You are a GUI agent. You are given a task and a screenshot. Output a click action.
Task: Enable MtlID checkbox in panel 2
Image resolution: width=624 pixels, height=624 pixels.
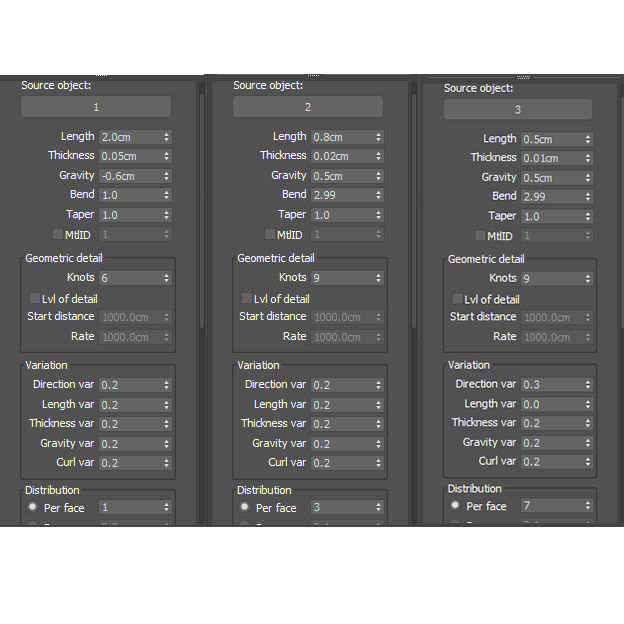270,234
